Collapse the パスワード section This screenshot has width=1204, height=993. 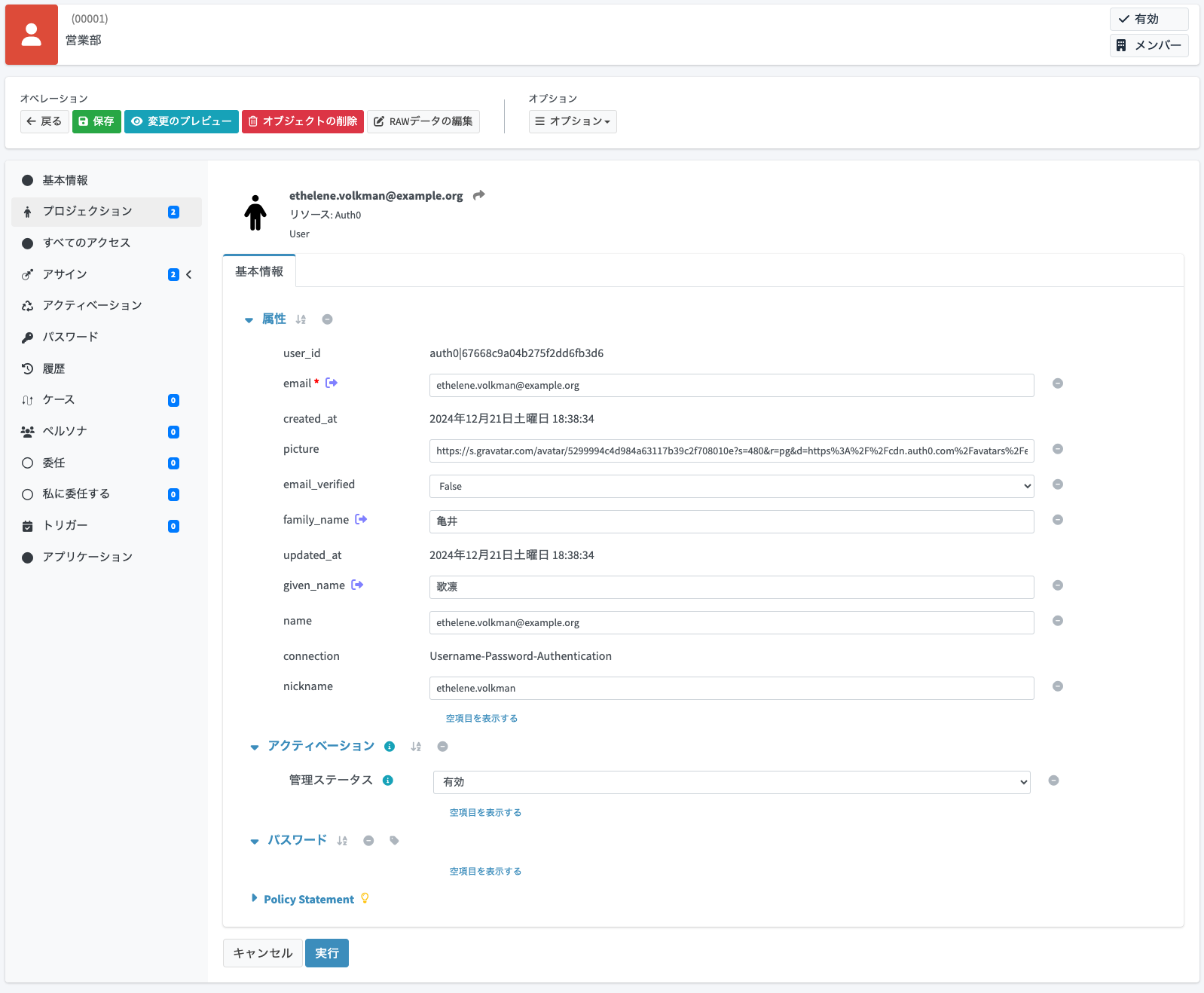point(255,842)
